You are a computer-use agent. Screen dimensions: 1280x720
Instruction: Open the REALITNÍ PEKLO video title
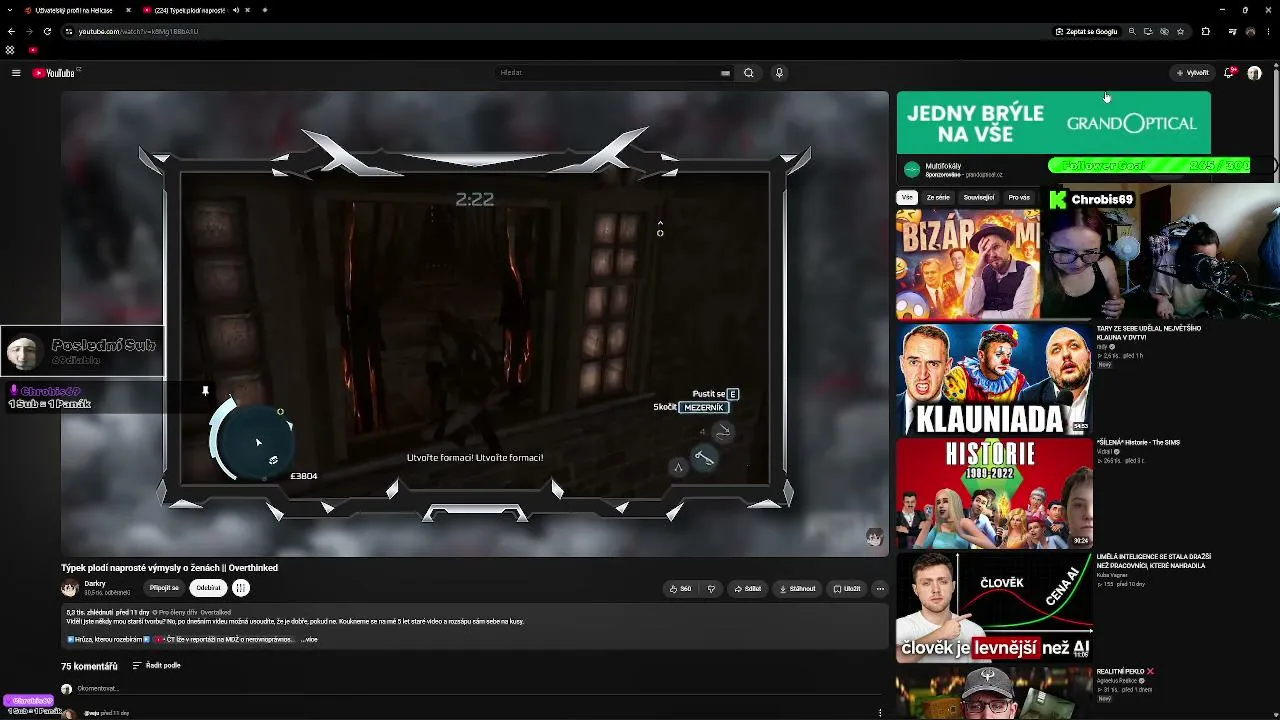point(1125,671)
